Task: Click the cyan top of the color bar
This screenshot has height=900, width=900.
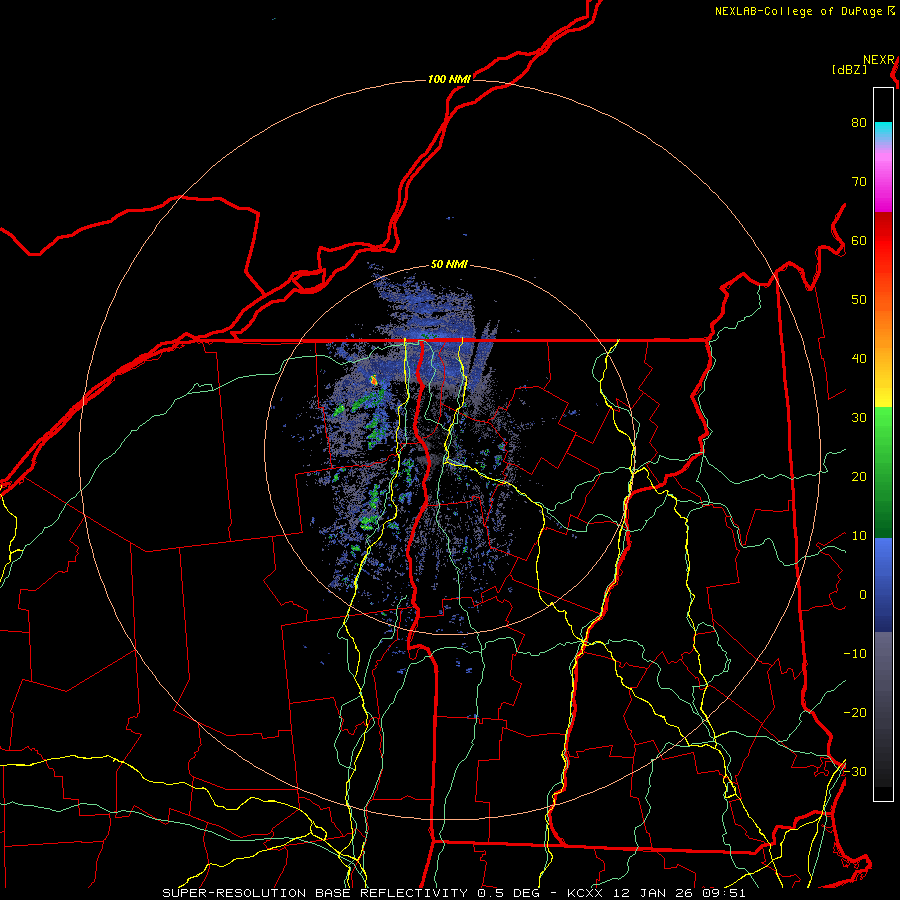Action: (883, 131)
